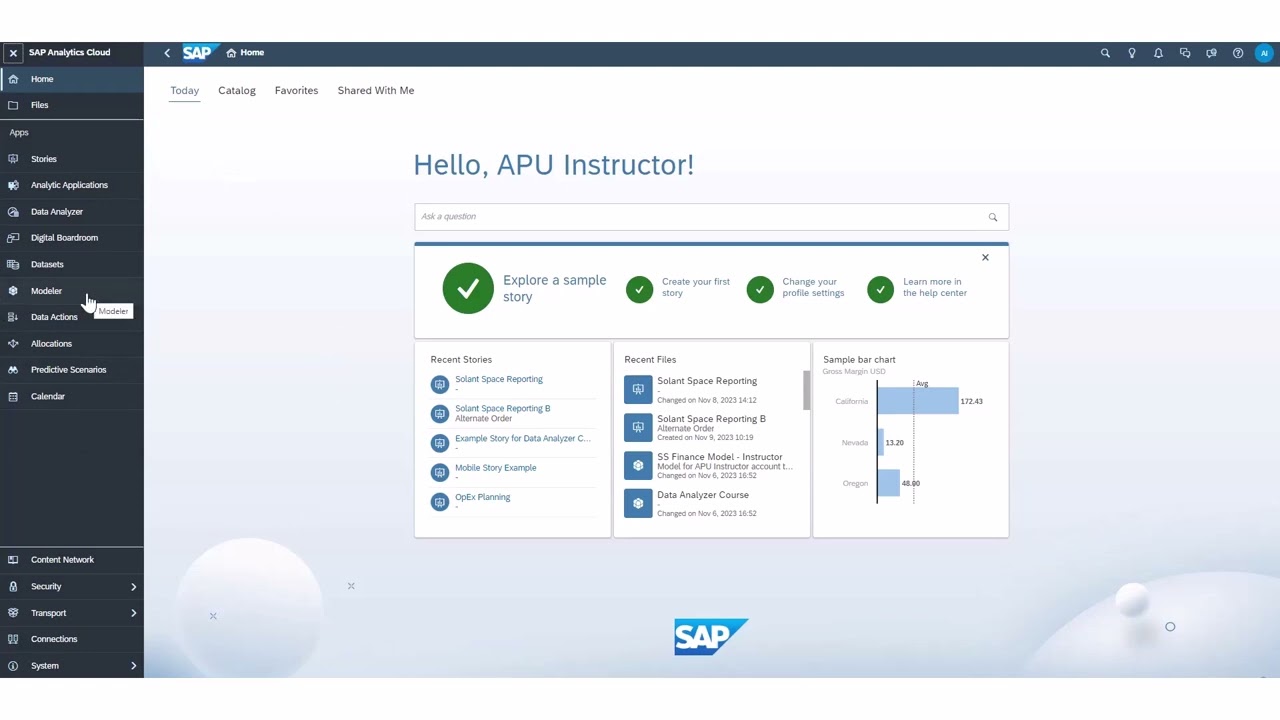This screenshot has height=720, width=1280.
Task: Open search from the header magnifier icon
Action: click(1105, 53)
